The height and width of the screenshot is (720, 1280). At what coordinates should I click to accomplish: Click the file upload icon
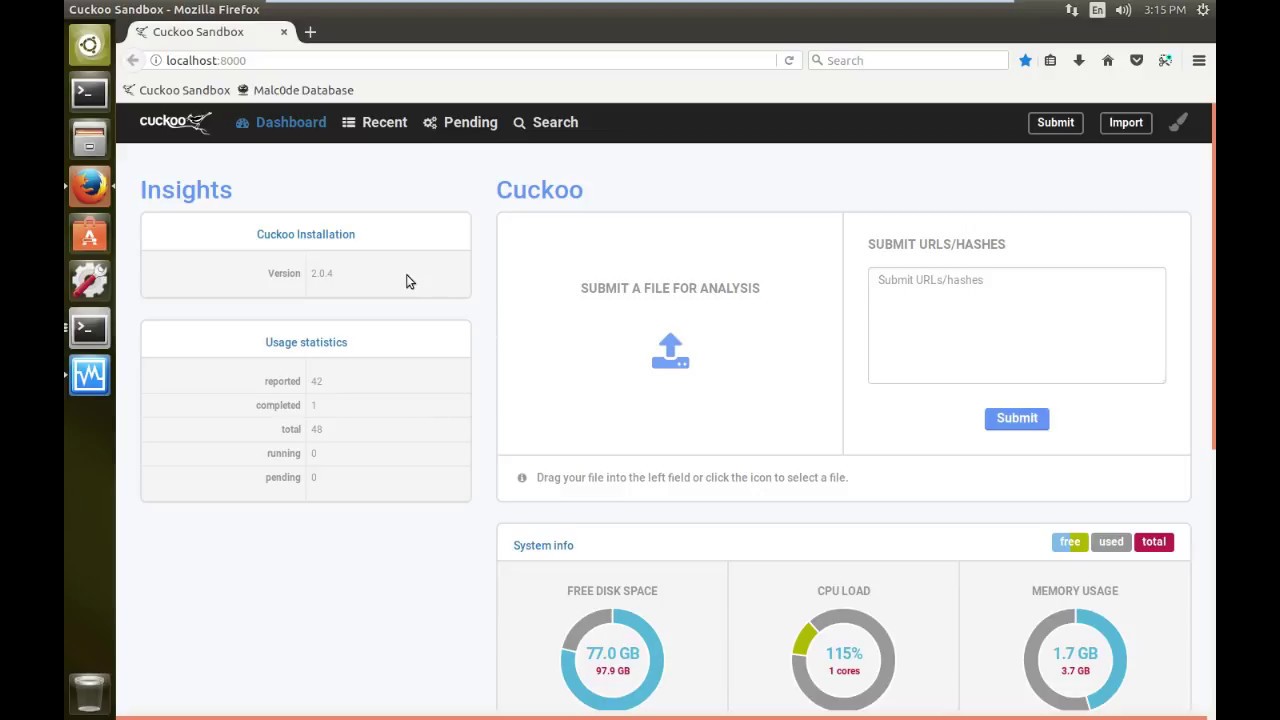click(670, 351)
